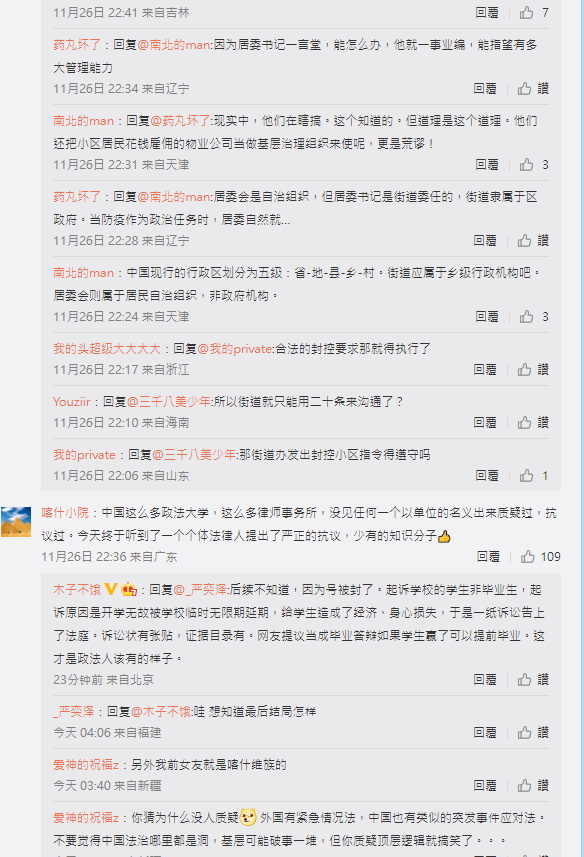Reply to 南北的man's 22:31 comment
This screenshot has height=857, width=584.
point(486,165)
